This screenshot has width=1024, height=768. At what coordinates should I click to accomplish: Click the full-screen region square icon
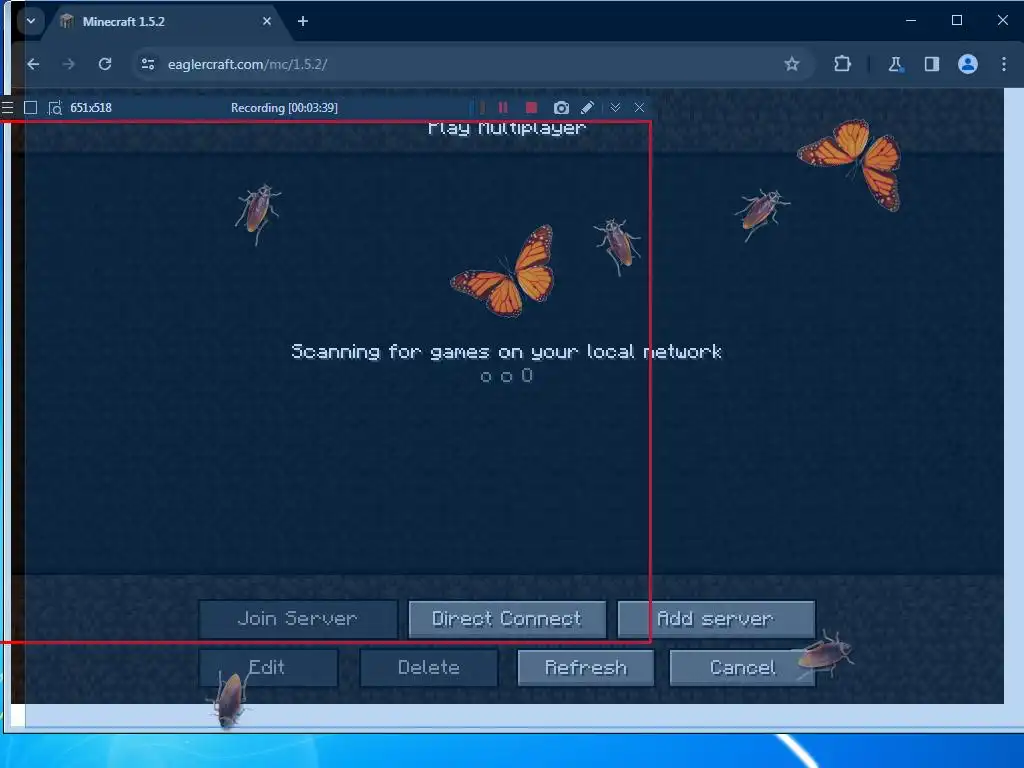tap(30, 108)
